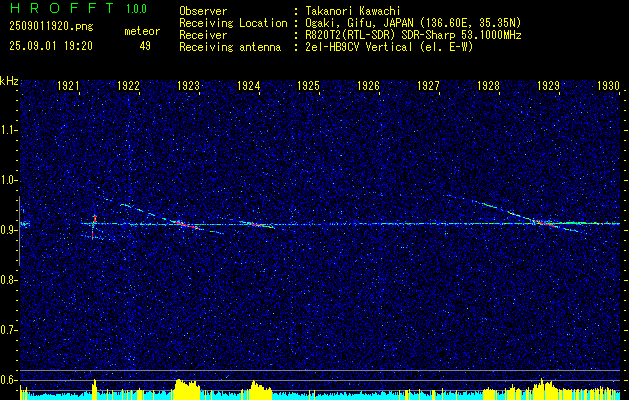Image resolution: width=629 pixels, height=400 pixels.
Task: Click the HROFFT title text
Action: [x=61, y=8]
